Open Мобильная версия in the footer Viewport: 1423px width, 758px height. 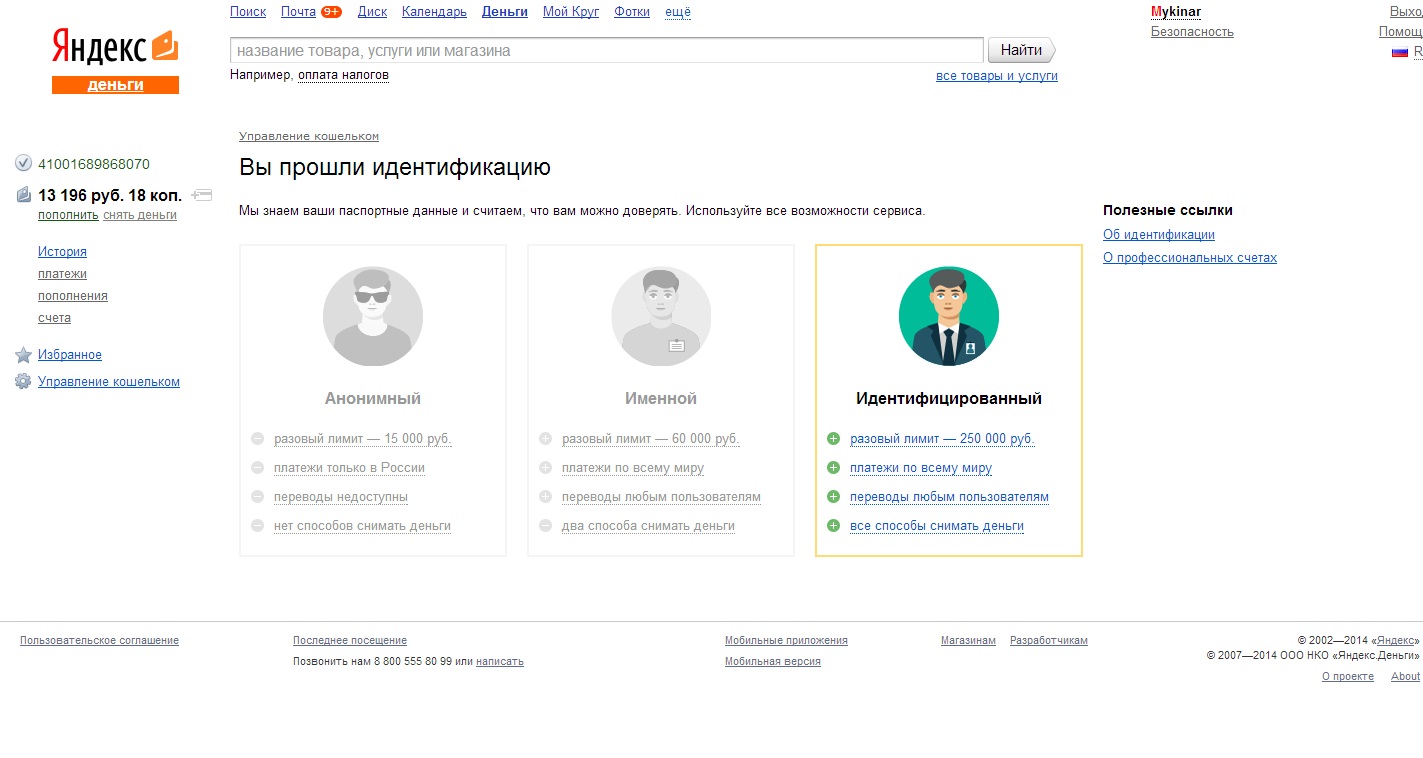pos(773,662)
